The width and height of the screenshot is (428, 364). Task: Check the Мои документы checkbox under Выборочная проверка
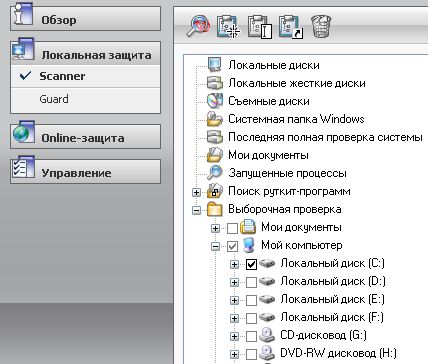point(232,228)
